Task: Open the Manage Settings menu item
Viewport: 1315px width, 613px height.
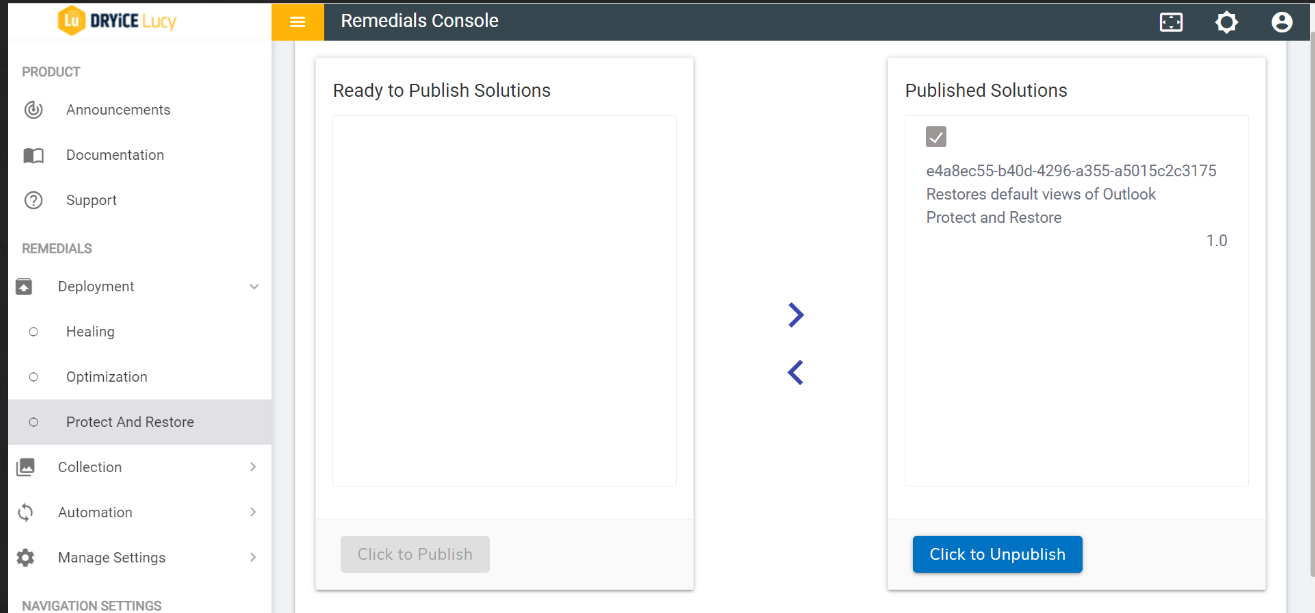Action: point(112,558)
